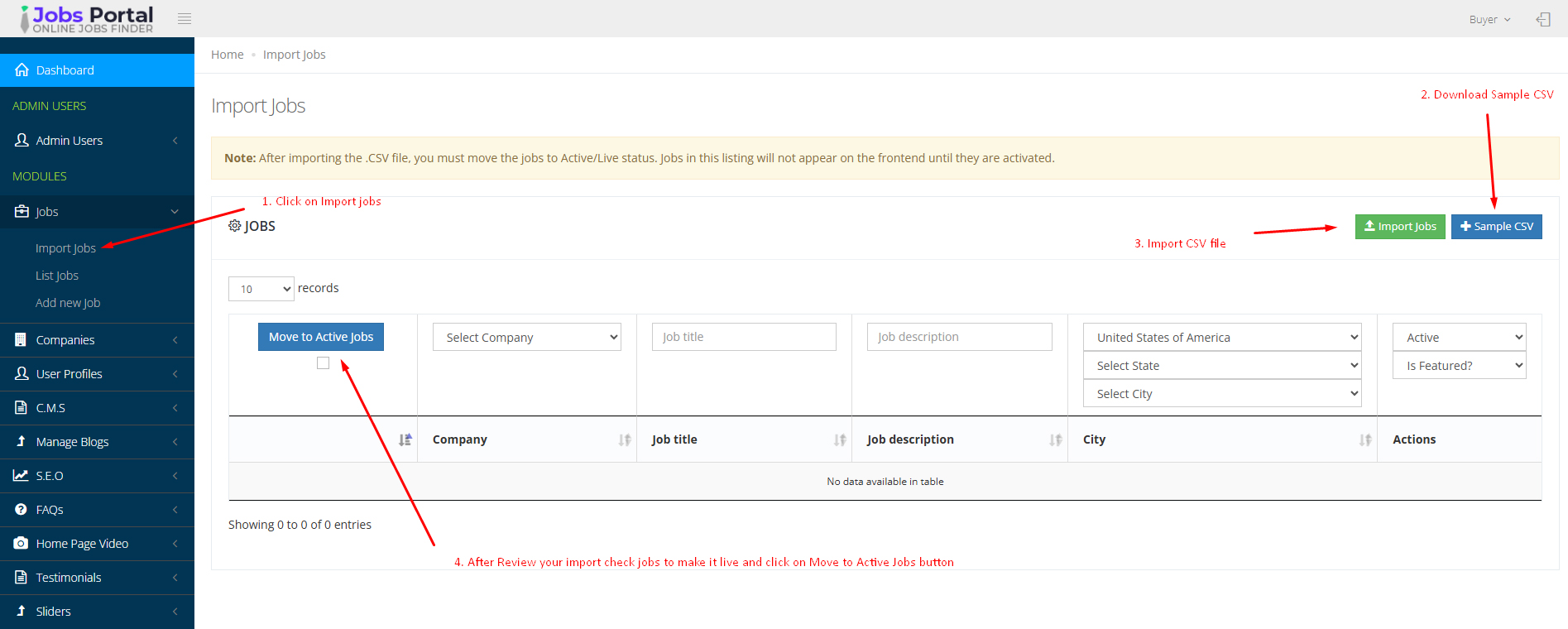
Task: Open List Jobs in sidebar
Action: [x=57, y=276]
